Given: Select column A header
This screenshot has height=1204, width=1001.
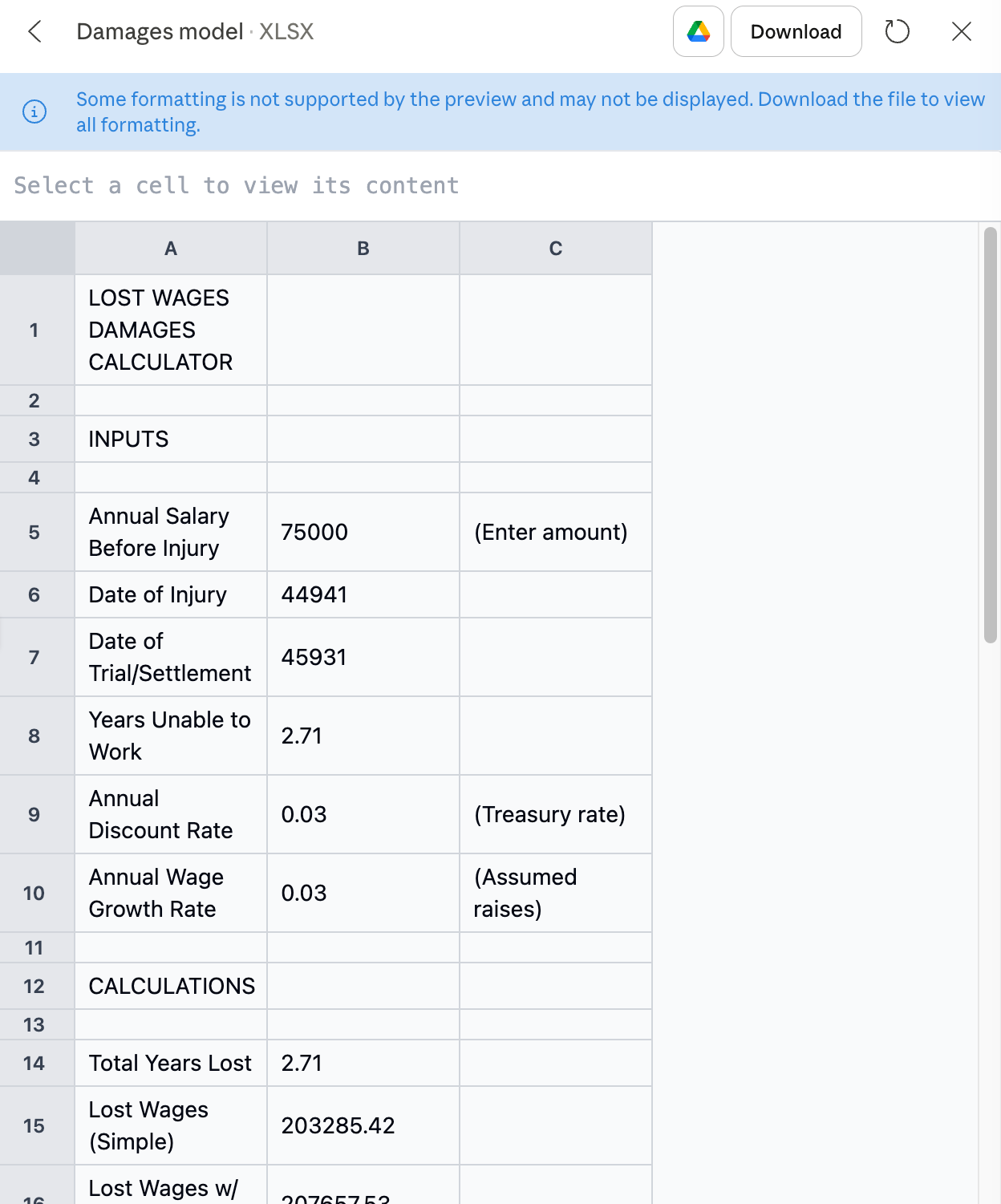Looking at the screenshot, I should (171, 249).
